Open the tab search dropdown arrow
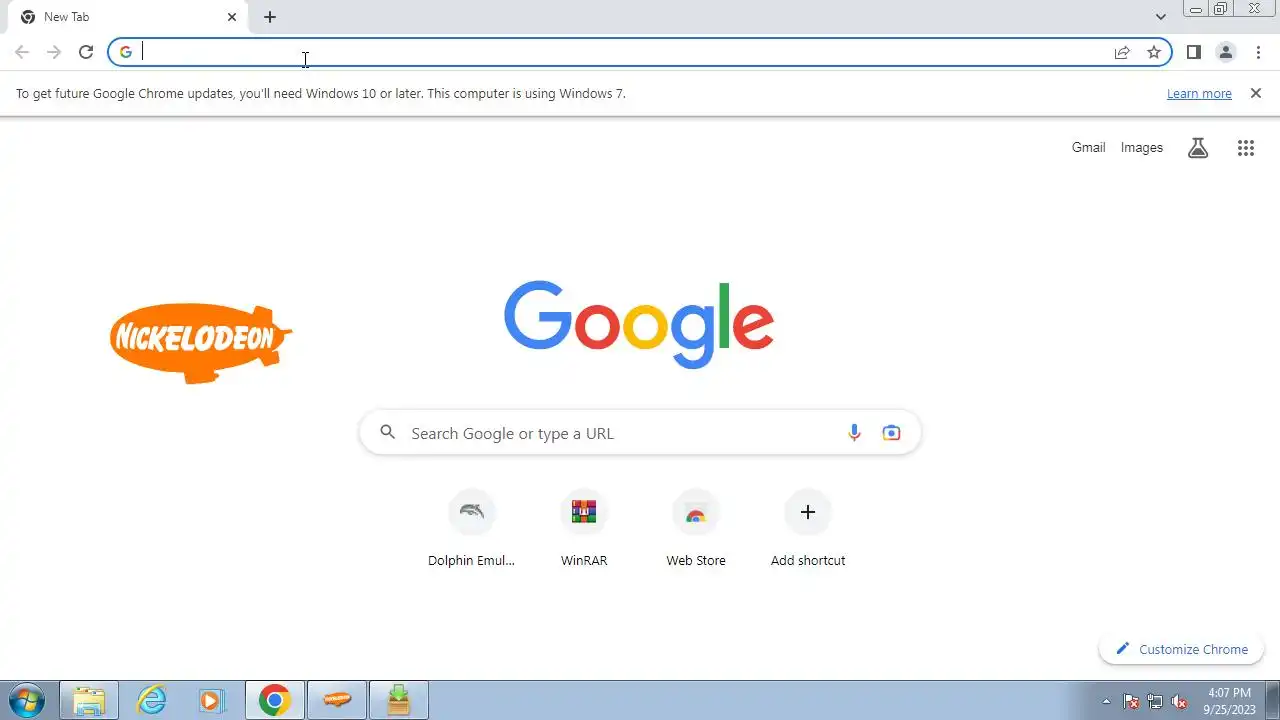 [x=1160, y=17]
